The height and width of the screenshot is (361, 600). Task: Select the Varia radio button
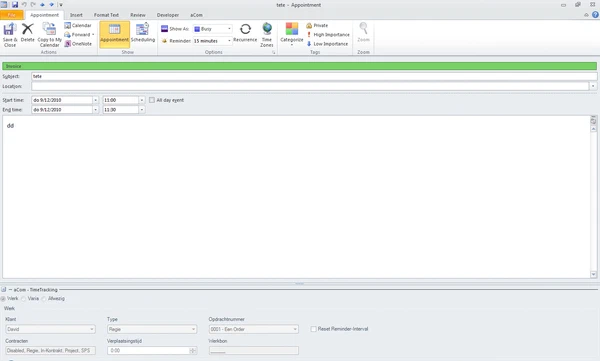coord(24,299)
